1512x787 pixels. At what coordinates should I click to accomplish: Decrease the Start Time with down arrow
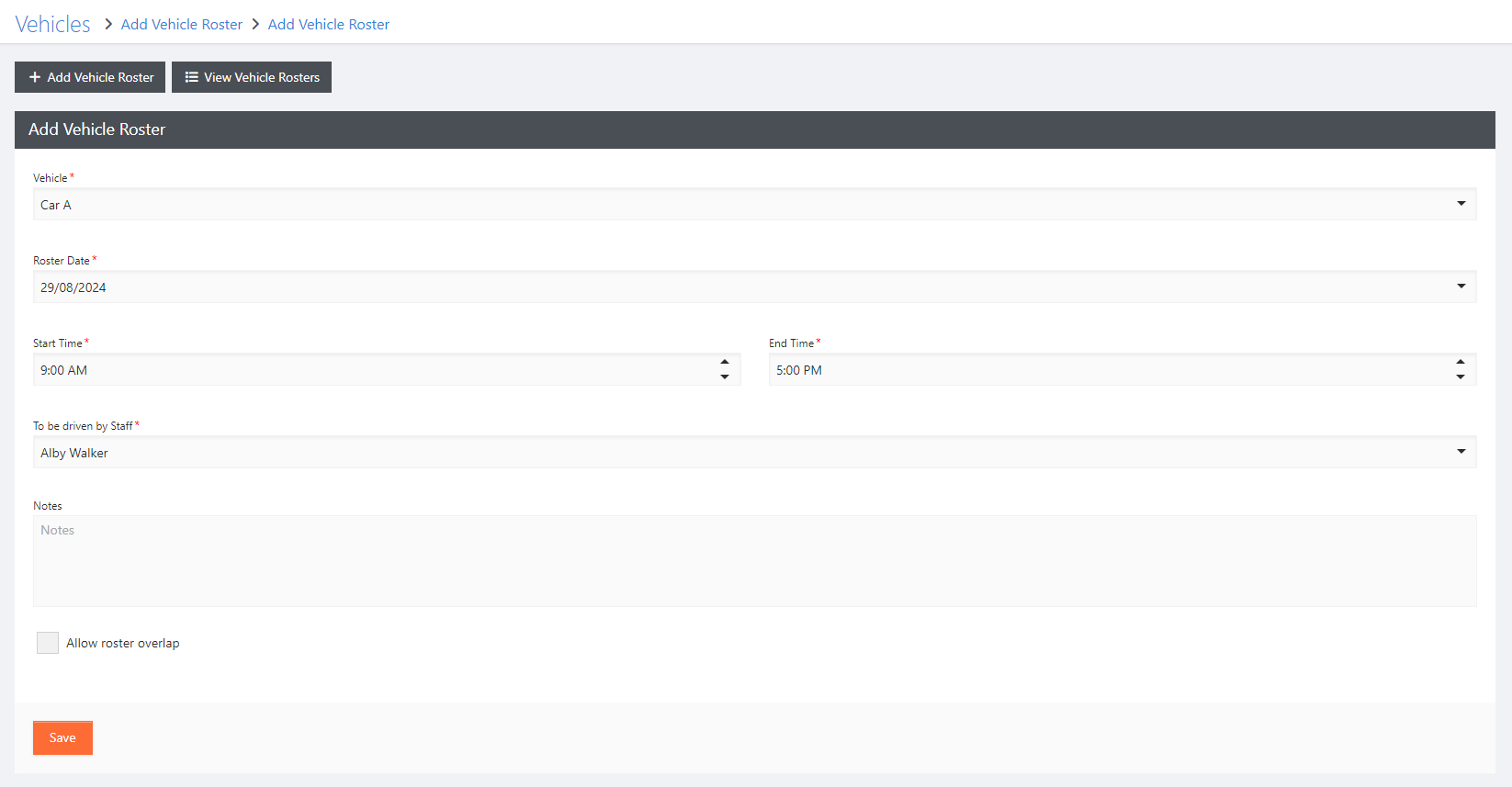[x=725, y=377]
